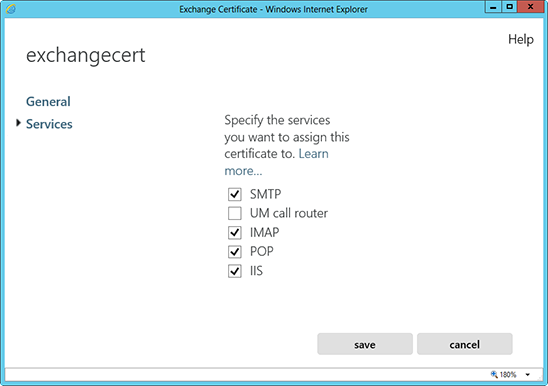Minimize the Exchange Certificate window

click(x=493, y=7)
